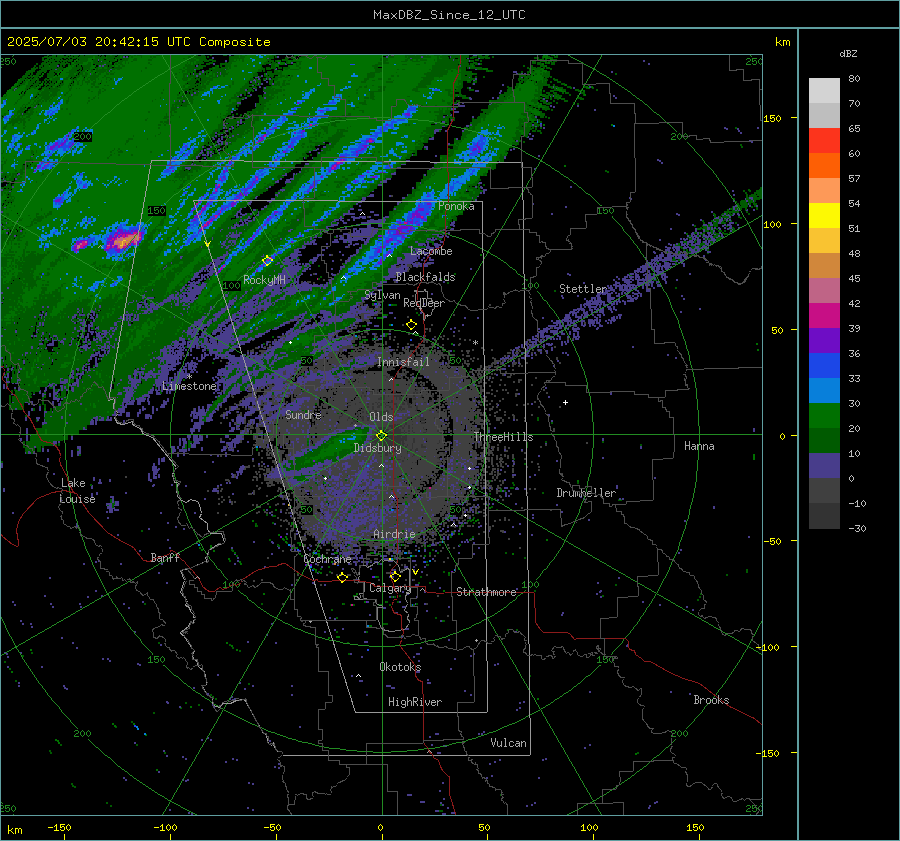Click the -30 value on dBZ legend

coord(857,529)
